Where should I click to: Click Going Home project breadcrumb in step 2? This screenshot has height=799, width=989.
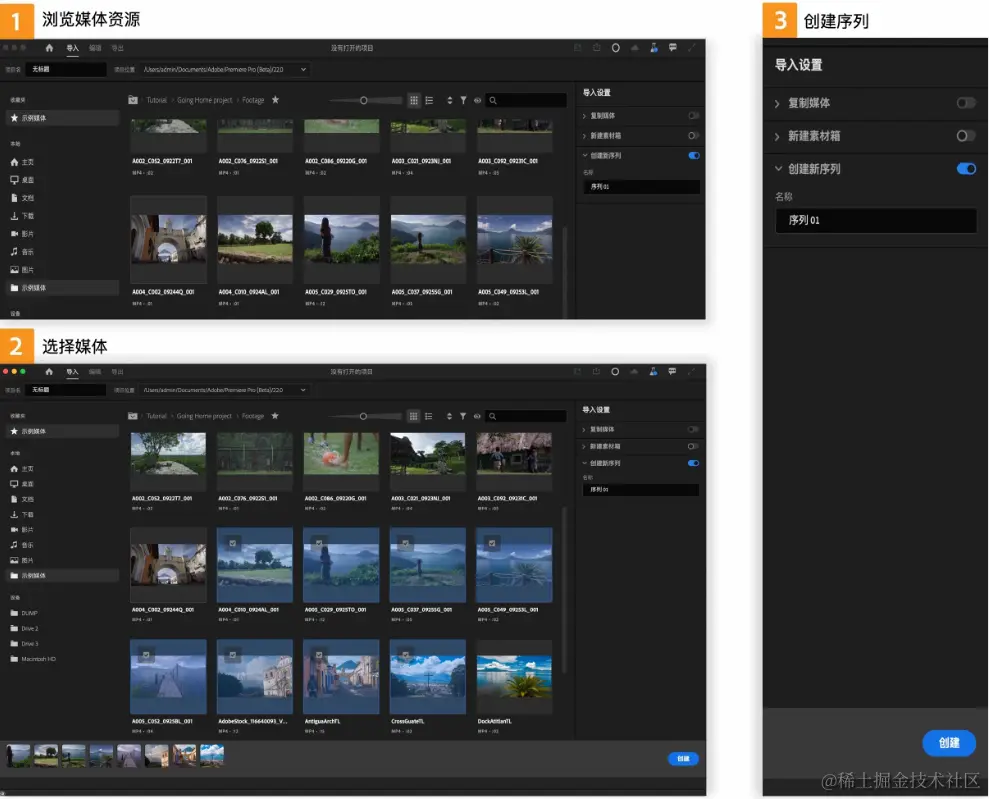click(204, 416)
